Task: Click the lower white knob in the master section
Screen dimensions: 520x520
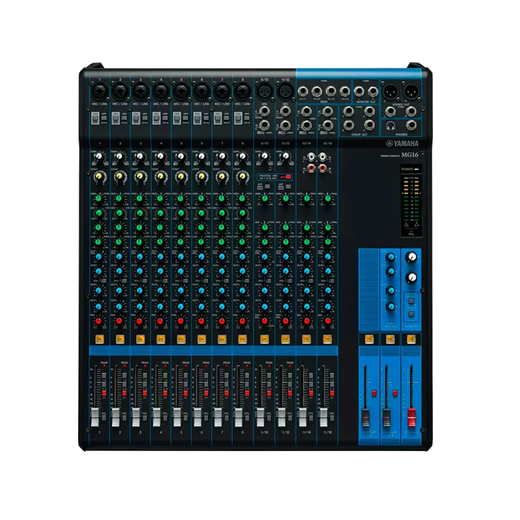Action: tap(412, 277)
